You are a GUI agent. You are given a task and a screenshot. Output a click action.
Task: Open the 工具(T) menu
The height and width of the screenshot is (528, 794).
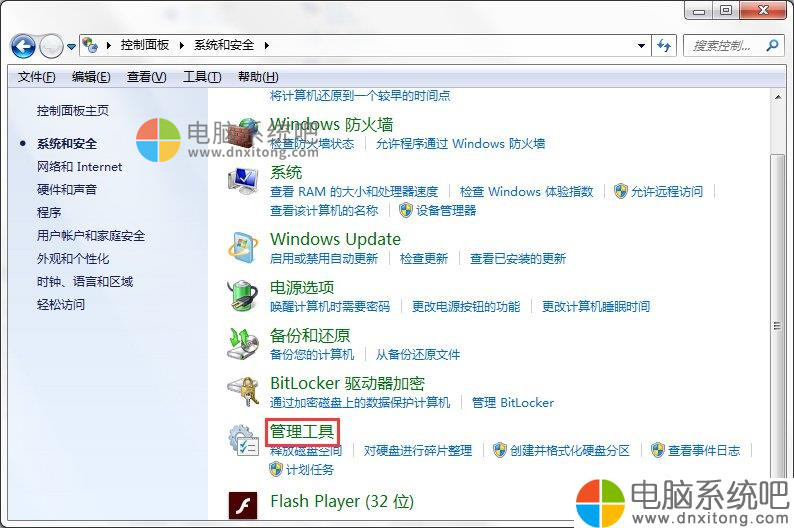[202, 77]
